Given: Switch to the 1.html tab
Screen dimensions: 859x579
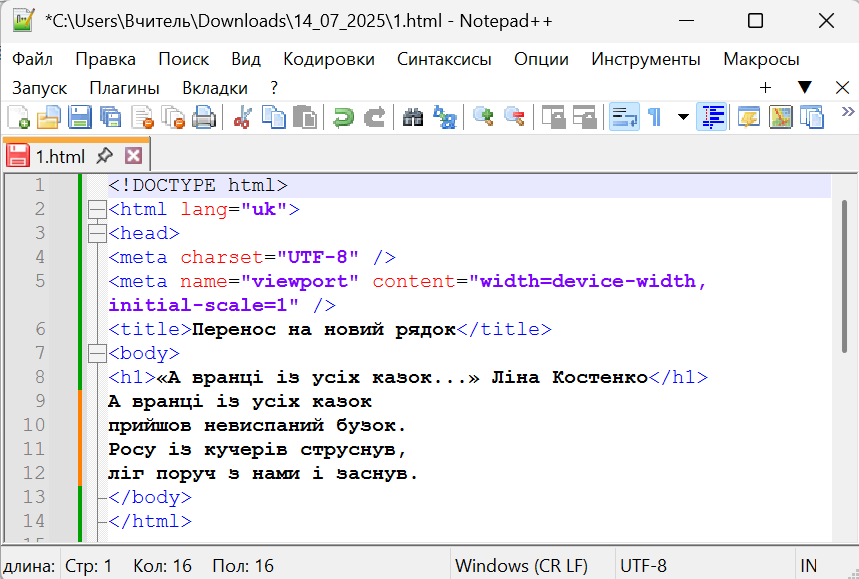Looking at the screenshot, I should point(59,156).
